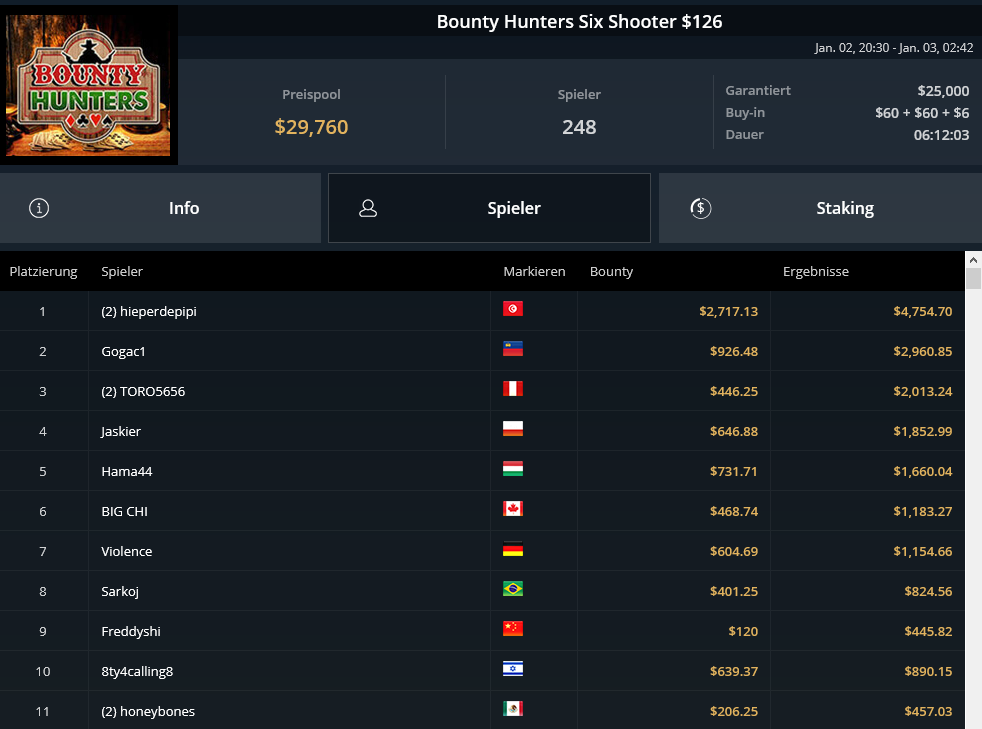Click the Peru flag in TORO5656 row
The height and width of the screenshot is (729, 982).
tap(512, 389)
